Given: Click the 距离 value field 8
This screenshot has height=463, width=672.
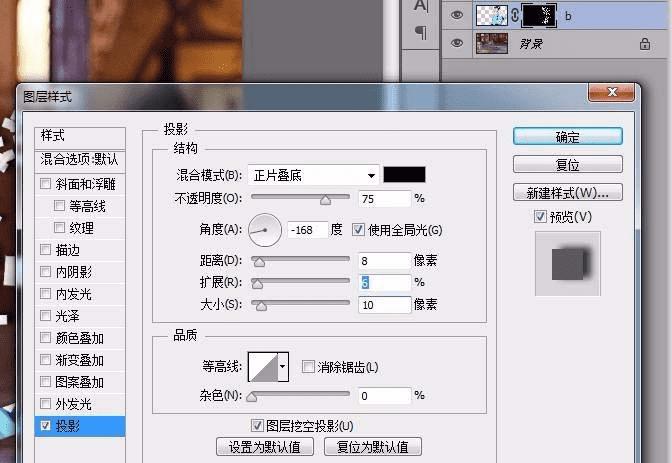Looking at the screenshot, I should [x=384, y=261].
